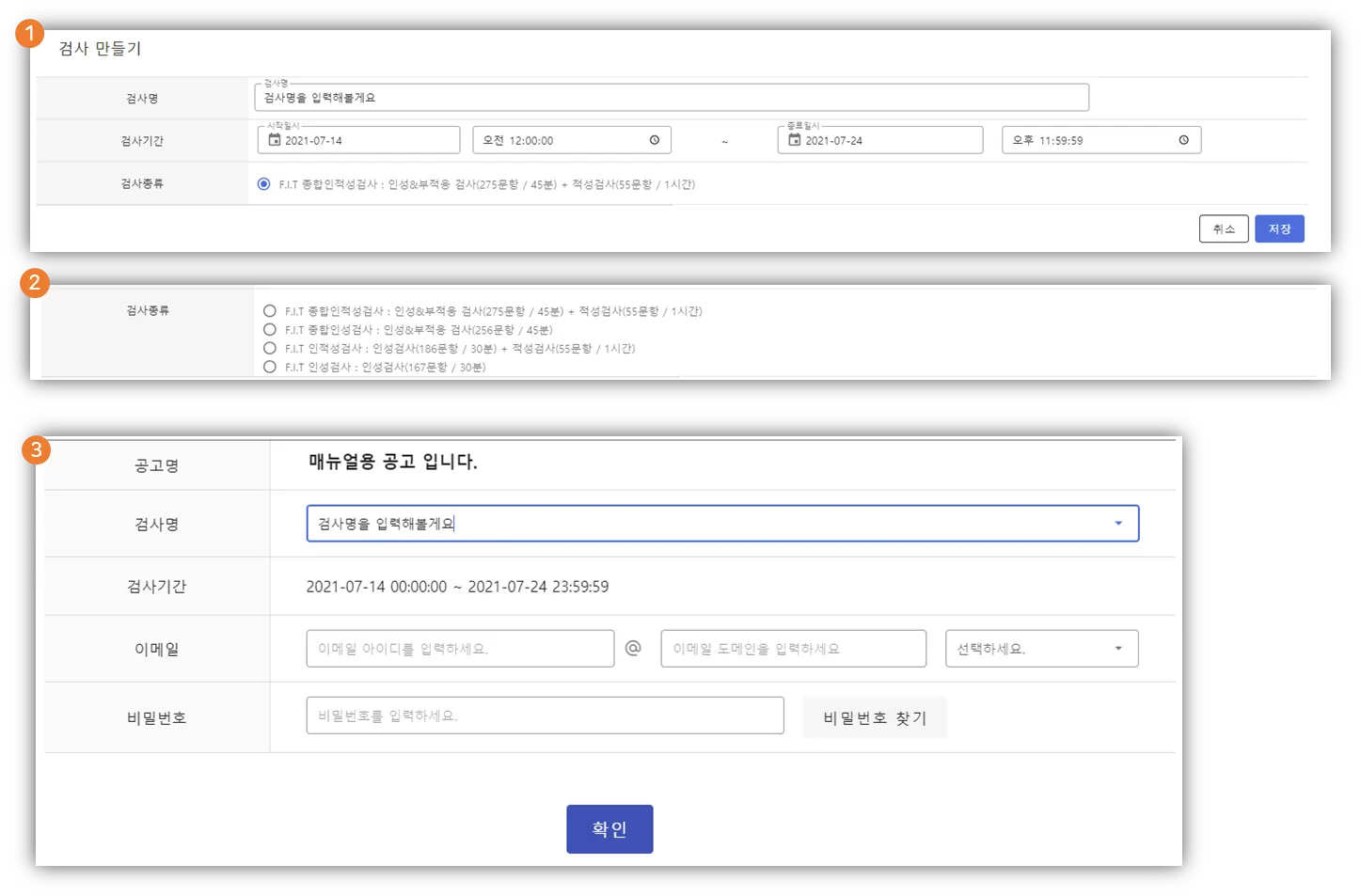The width and height of the screenshot is (1361, 896).
Task: Click the start date value 2021-07-14
Action: (x=313, y=141)
